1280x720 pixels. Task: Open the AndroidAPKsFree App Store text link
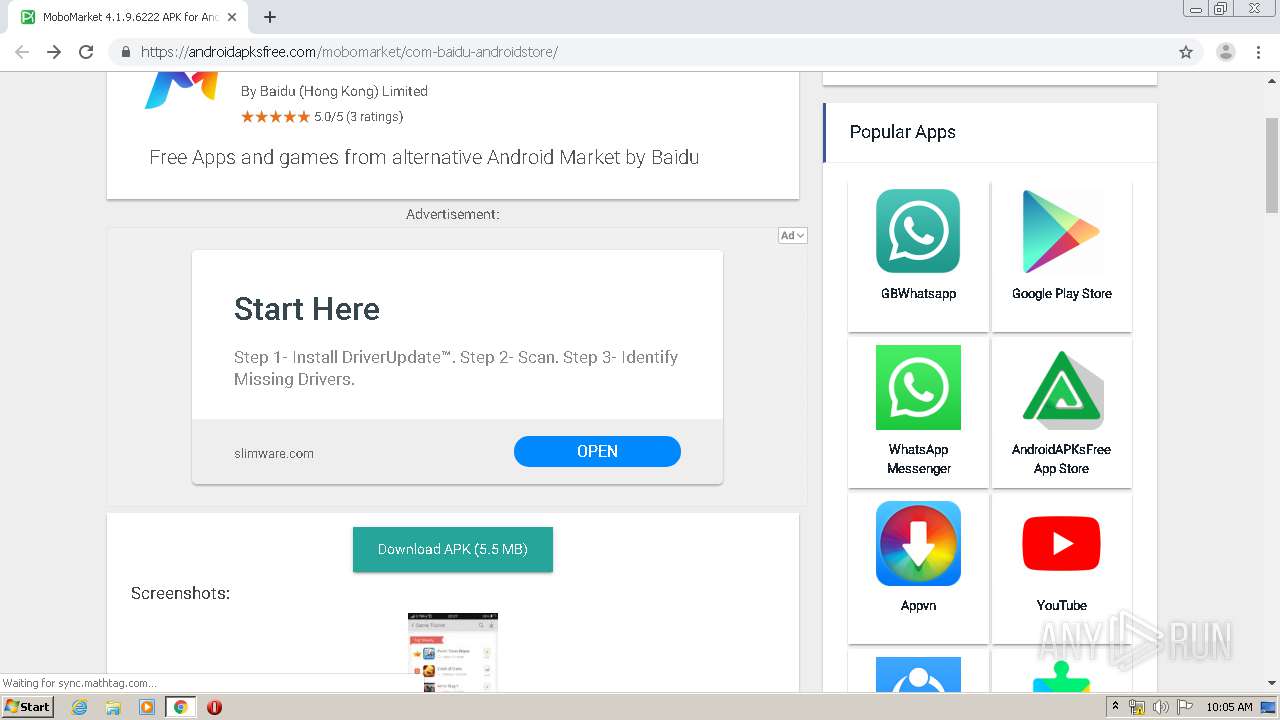pos(1061,459)
